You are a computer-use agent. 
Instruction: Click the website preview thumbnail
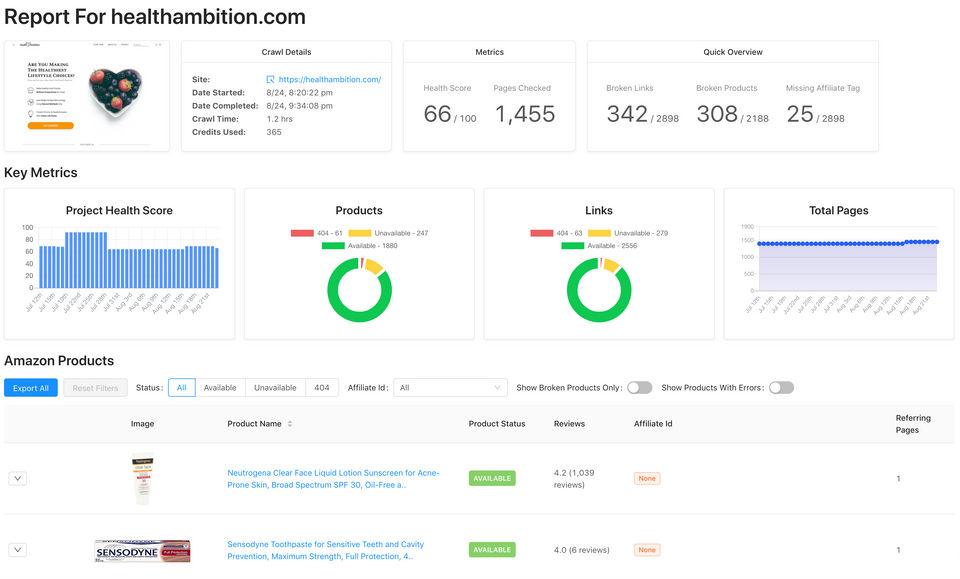coord(87,95)
